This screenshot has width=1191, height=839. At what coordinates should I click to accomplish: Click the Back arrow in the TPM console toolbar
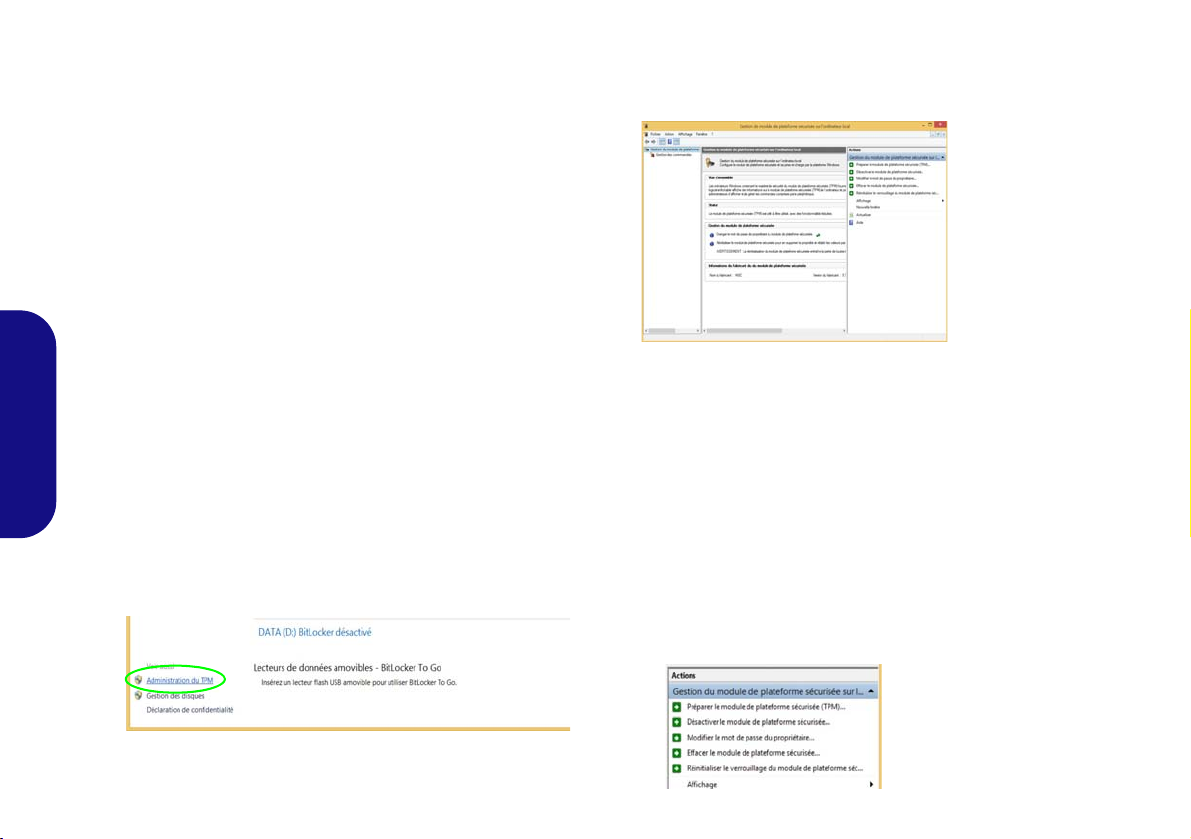coord(647,142)
